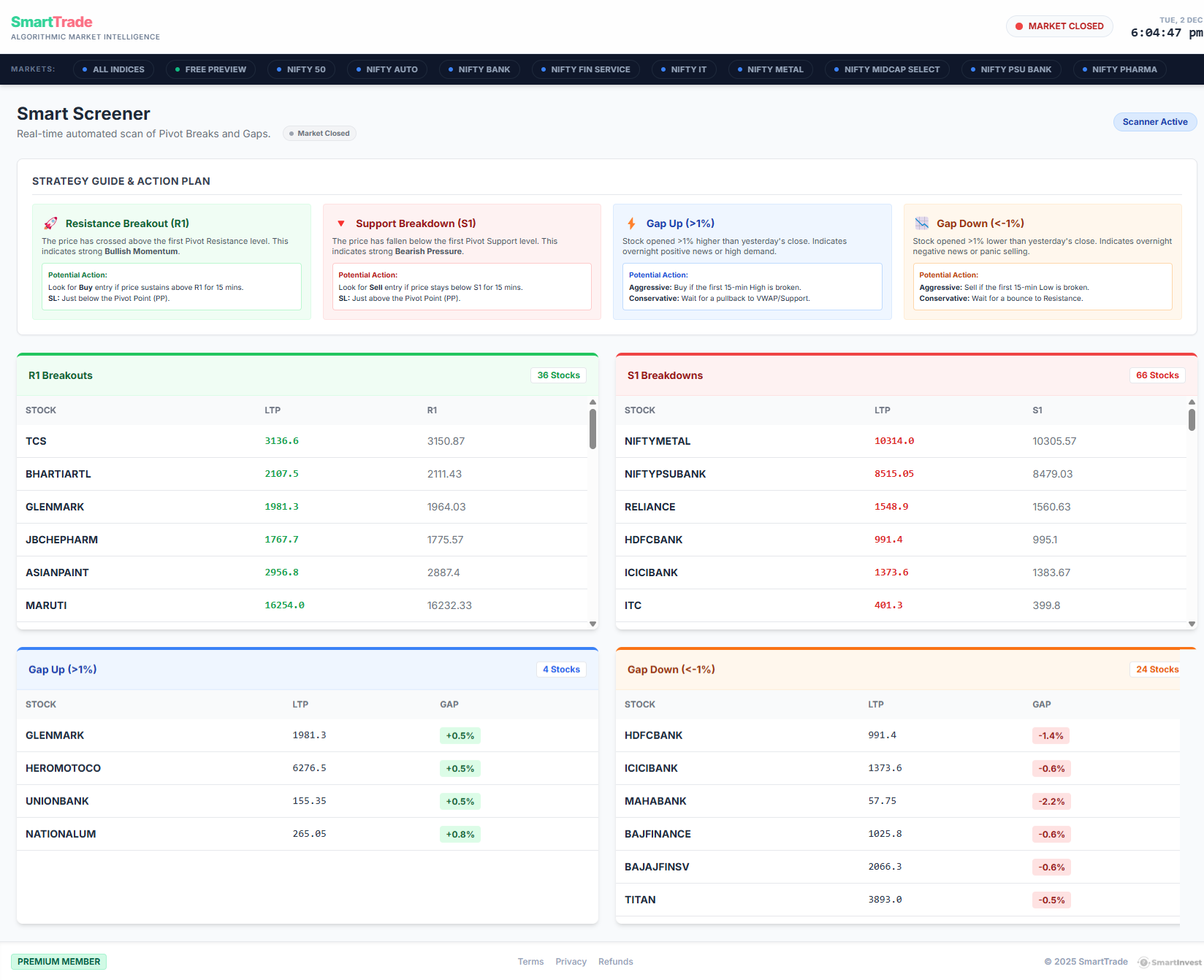
Task: Click the PREMIUM MEMBER badge
Action: tap(58, 961)
